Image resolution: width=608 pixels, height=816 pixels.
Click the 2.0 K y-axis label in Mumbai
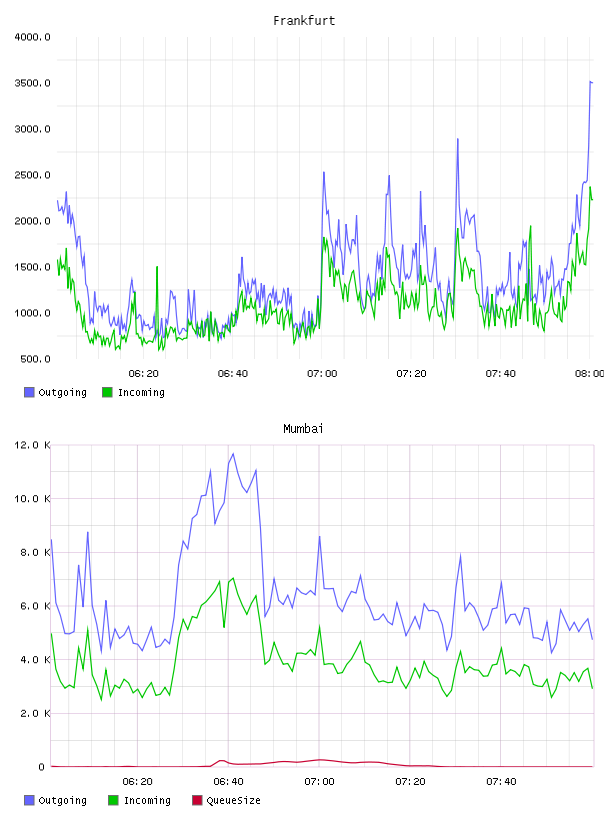[x=35, y=713]
